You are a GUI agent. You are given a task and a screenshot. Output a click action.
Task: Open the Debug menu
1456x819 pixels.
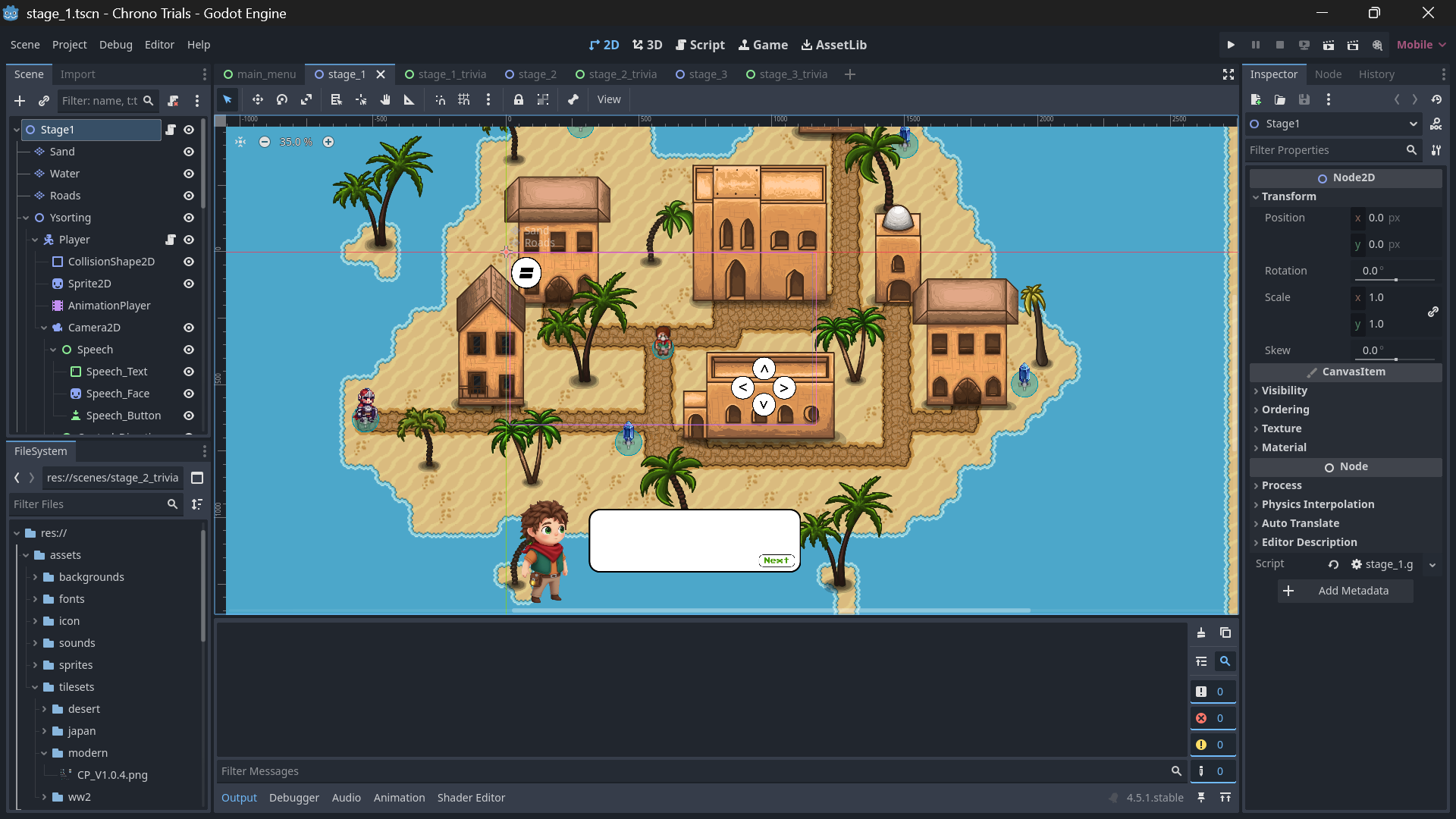tap(115, 45)
